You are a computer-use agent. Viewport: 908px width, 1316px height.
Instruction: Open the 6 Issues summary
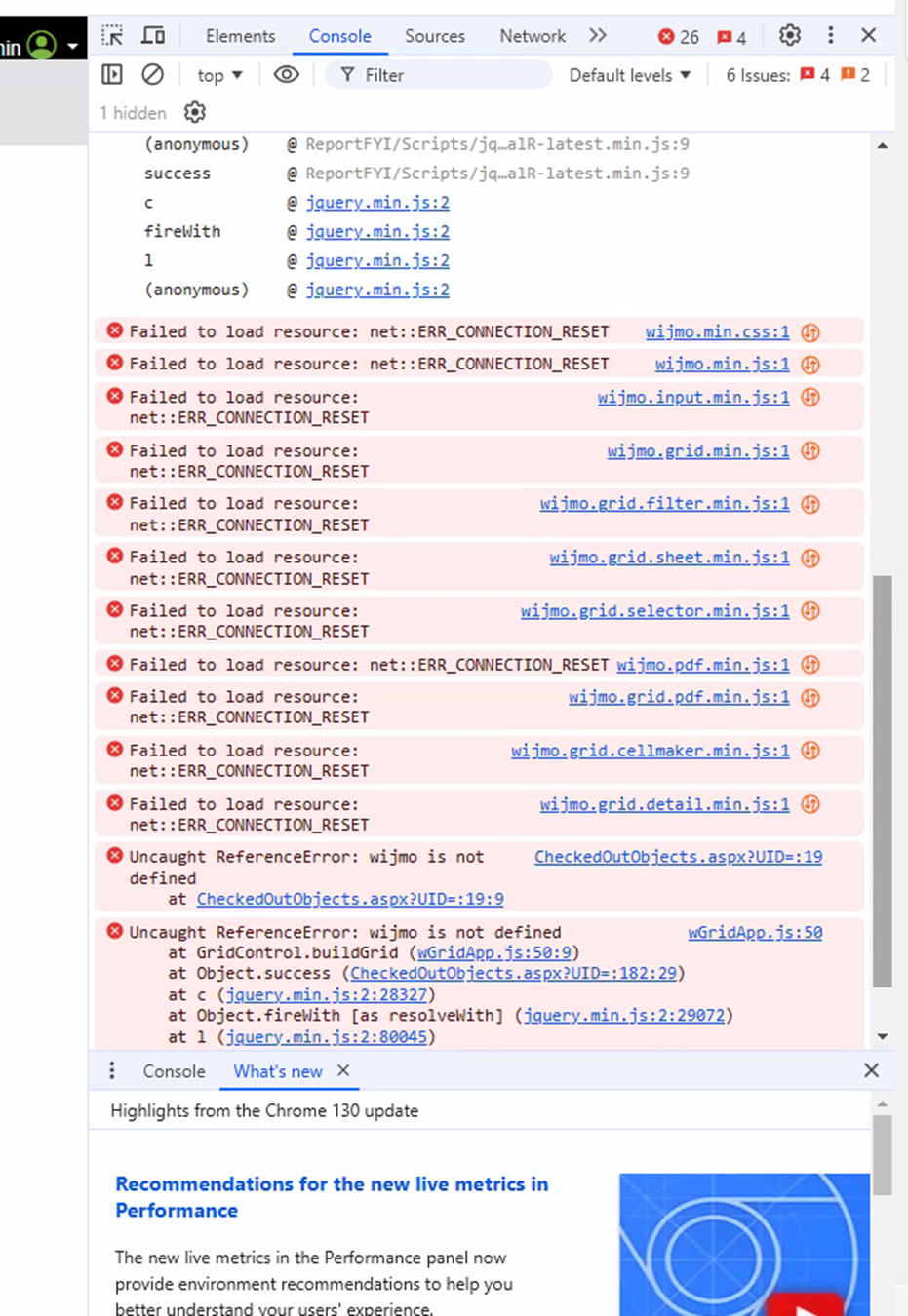(798, 75)
